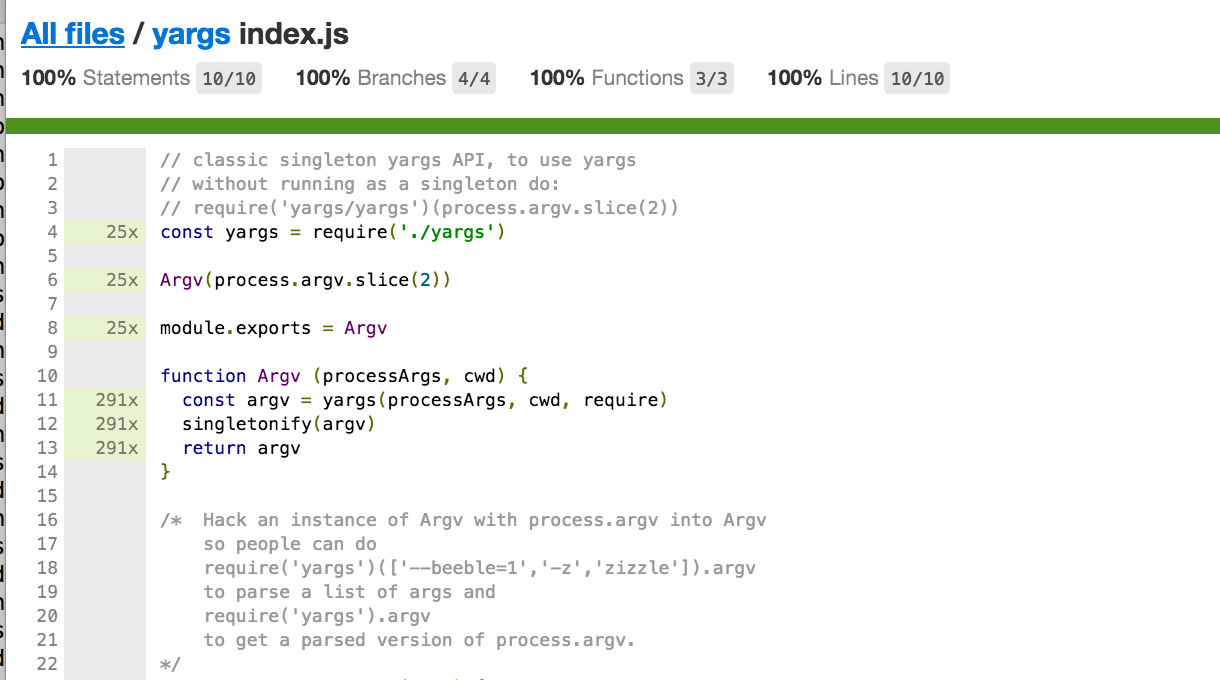Click the 291x count next to return argv

click(116, 448)
